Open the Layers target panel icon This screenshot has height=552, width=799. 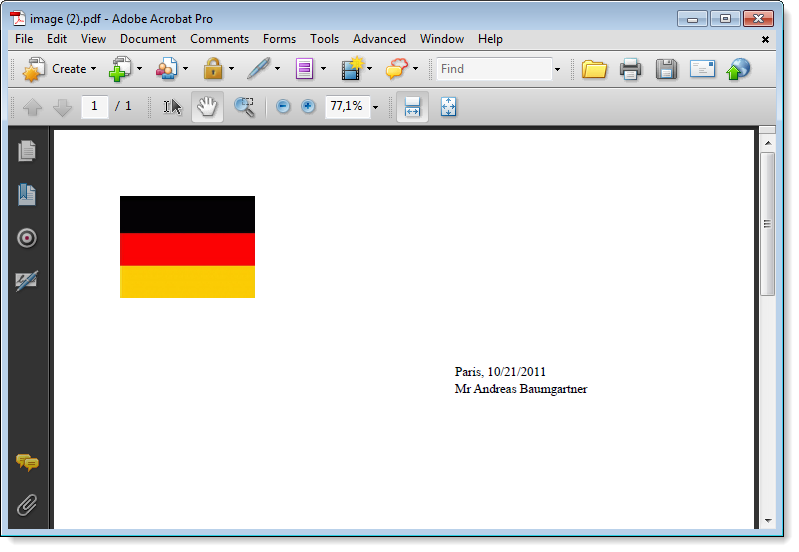pos(27,238)
